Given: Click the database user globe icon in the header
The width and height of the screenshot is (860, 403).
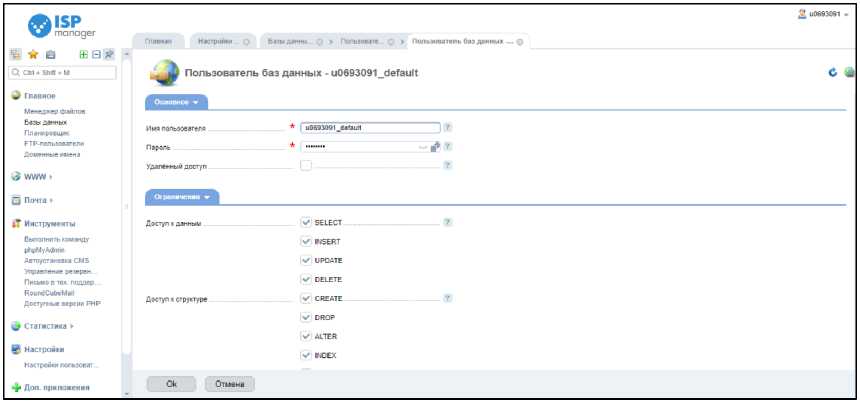Looking at the screenshot, I should (163, 72).
